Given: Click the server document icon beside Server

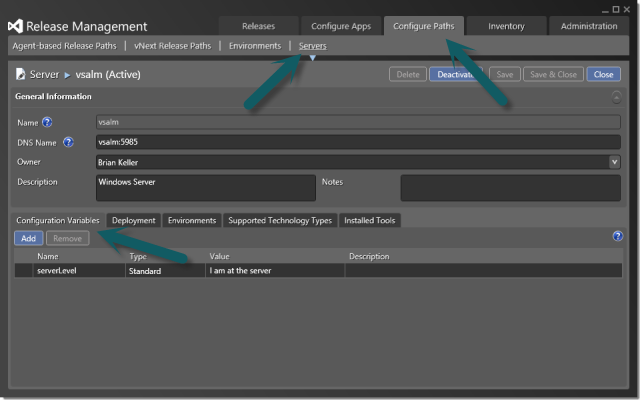Looking at the screenshot, I should coord(20,74).
